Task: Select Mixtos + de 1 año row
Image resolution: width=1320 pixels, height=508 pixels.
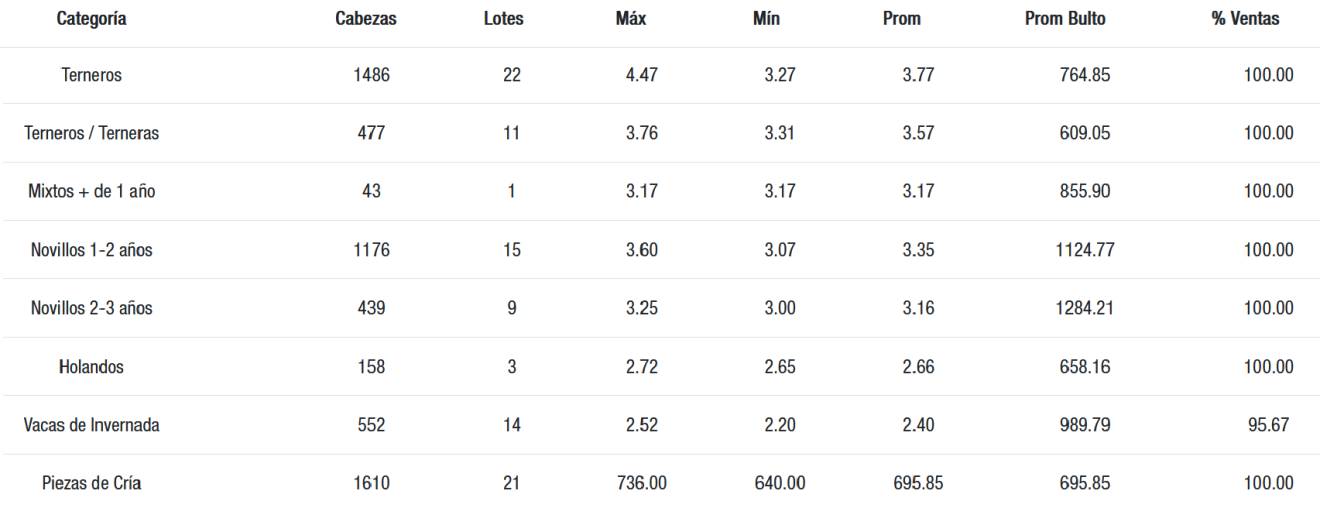Action: [91, 191]
